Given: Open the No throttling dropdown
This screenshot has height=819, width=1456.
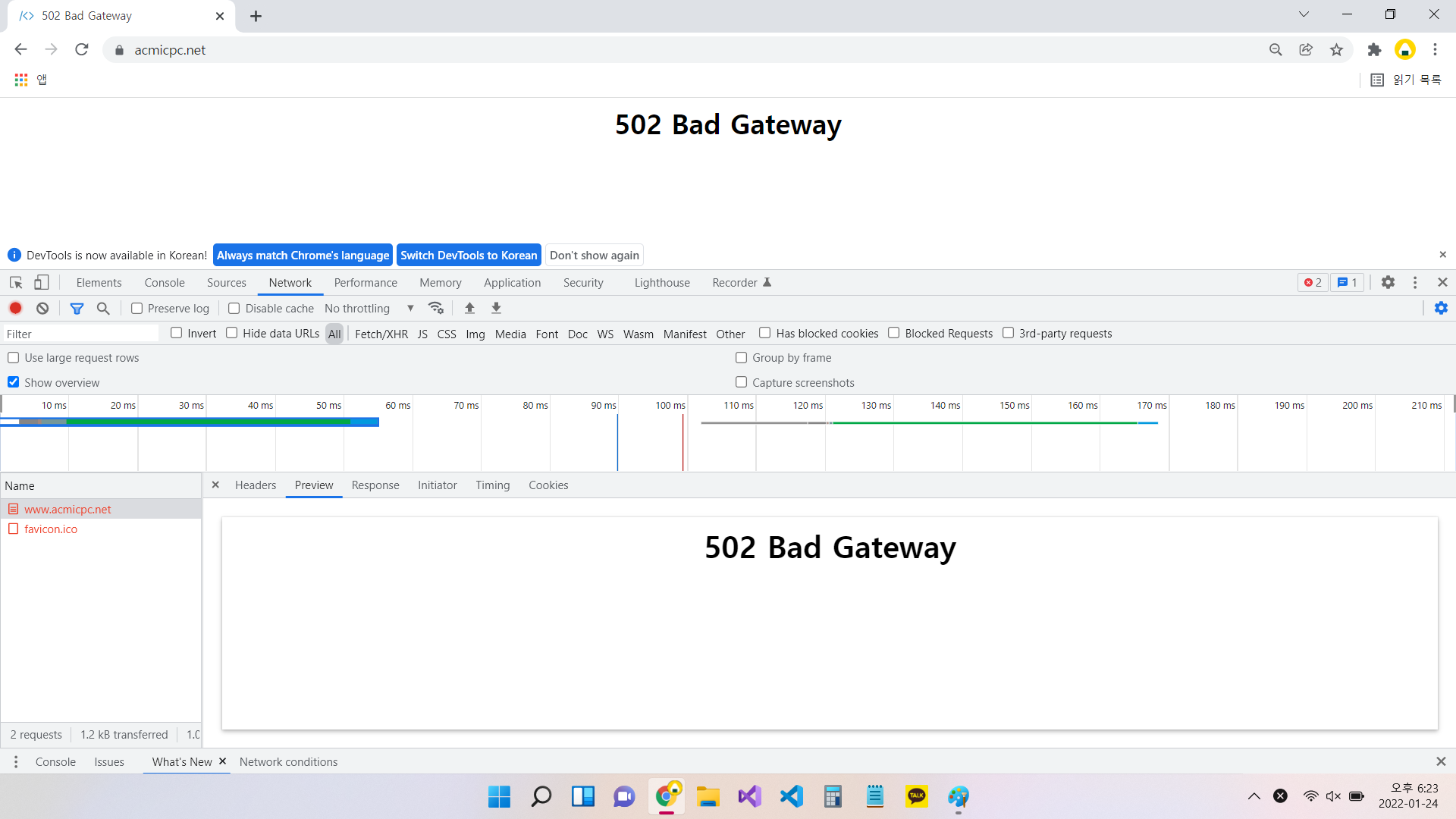Looking at the screenshot, I should [369, 309].
